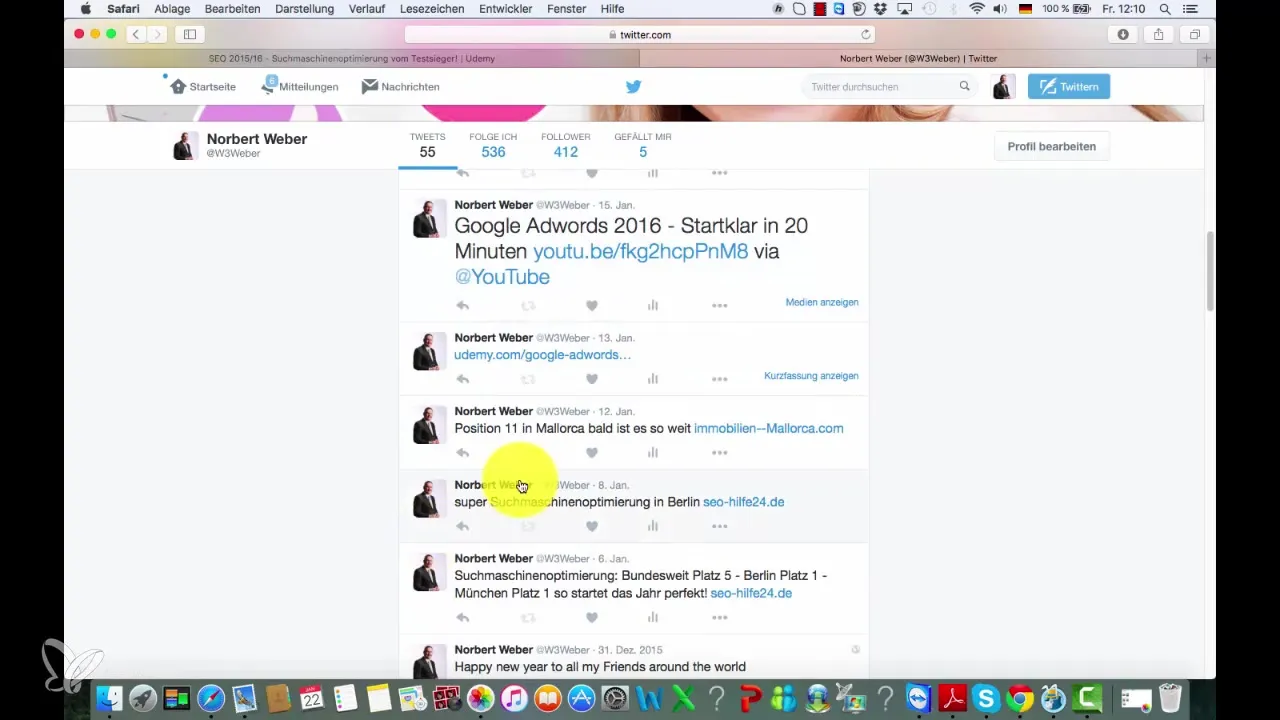
Task: Open youtu.be/fkg2hcpPnM8 link
Action: (x=640, y=252)
